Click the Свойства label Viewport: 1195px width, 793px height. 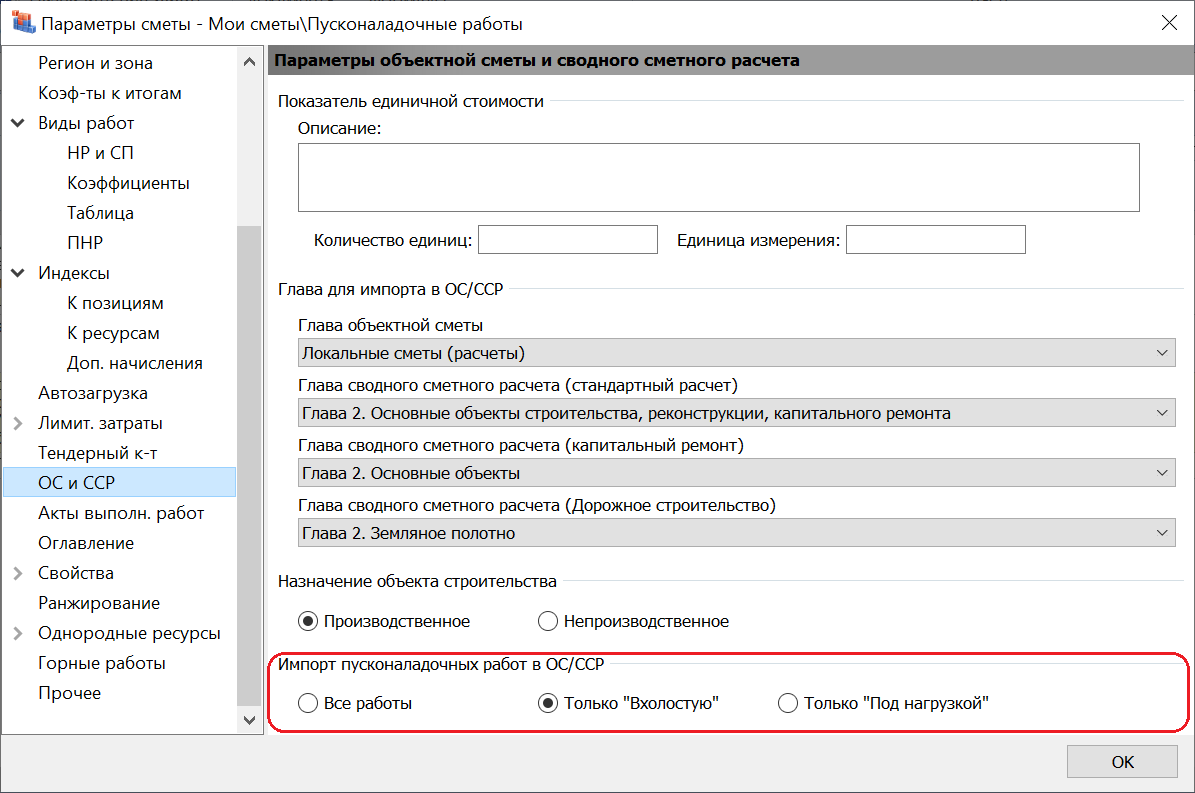click(76, 574)
